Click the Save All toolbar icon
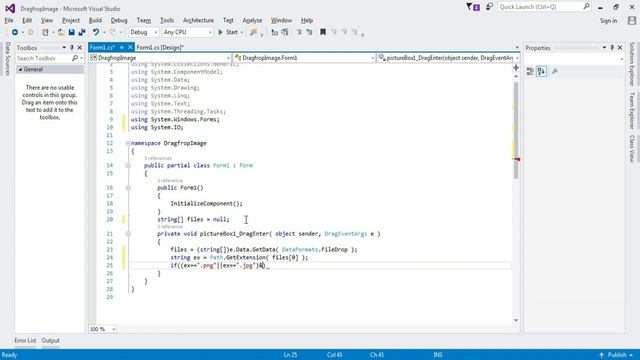 click(82, 32)
